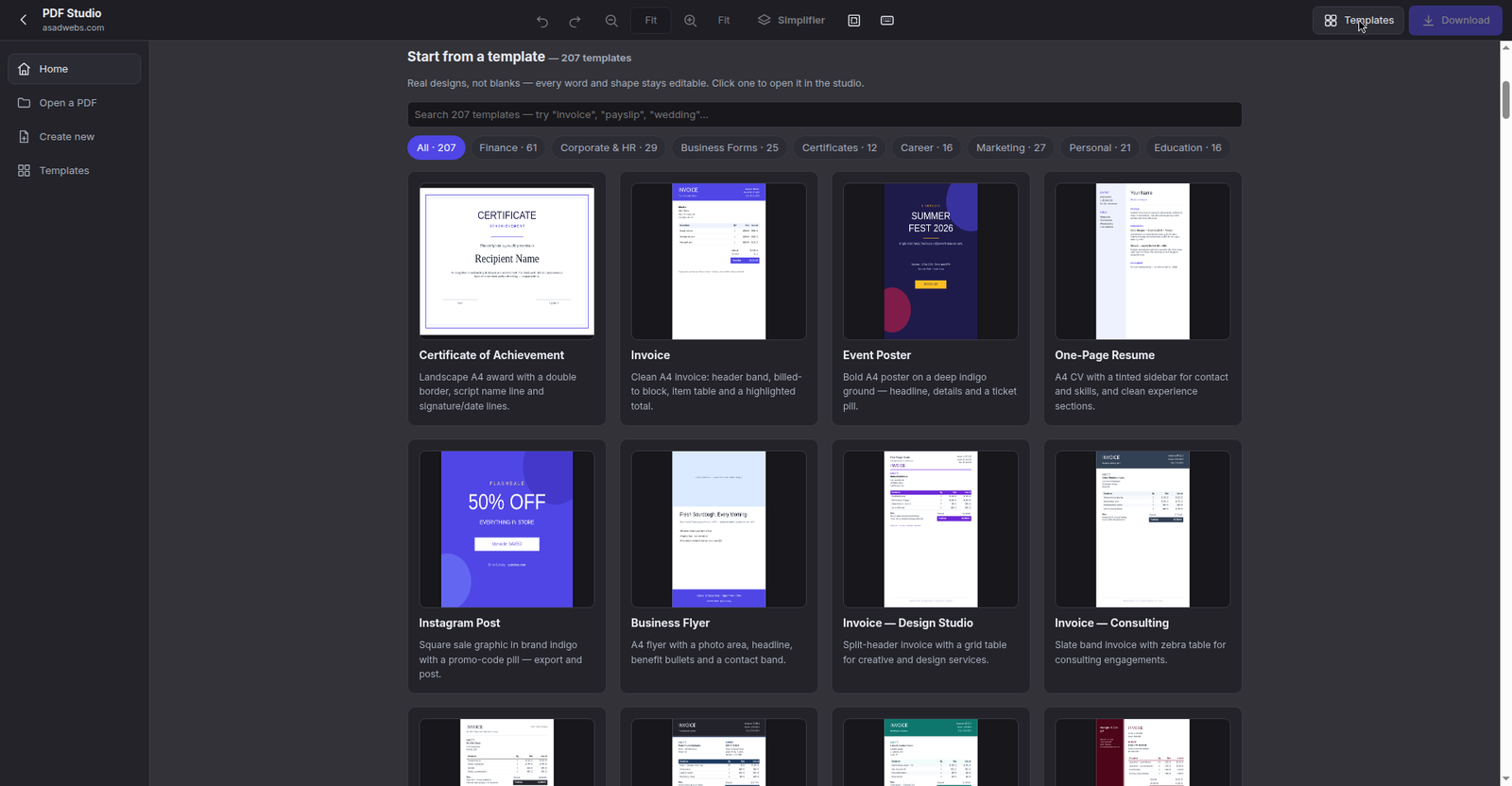
Task: Open Templates in the left sidebar
Action: (74, 171)
